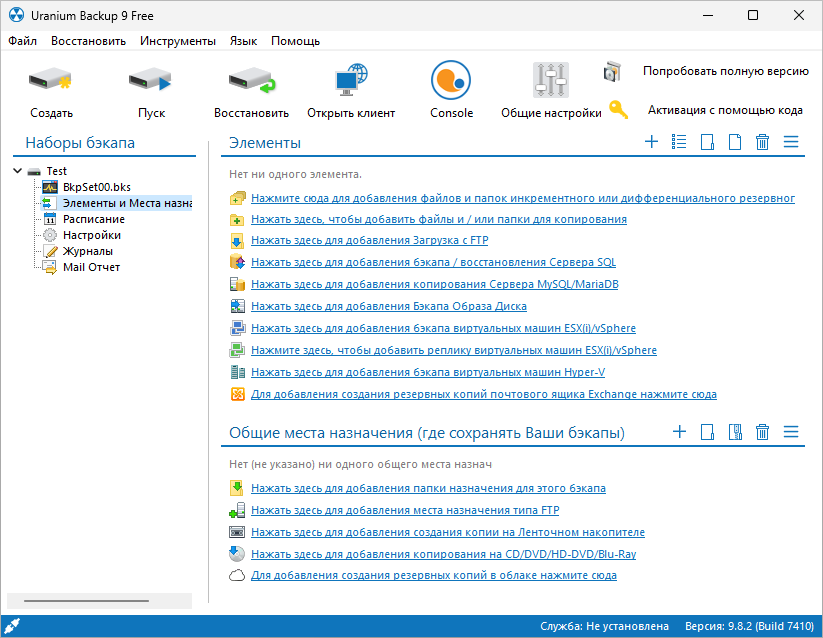Screen dimensions: 823x638
Task: Click the list ordering icon near Элементы
Action: [x=679, y=141]
